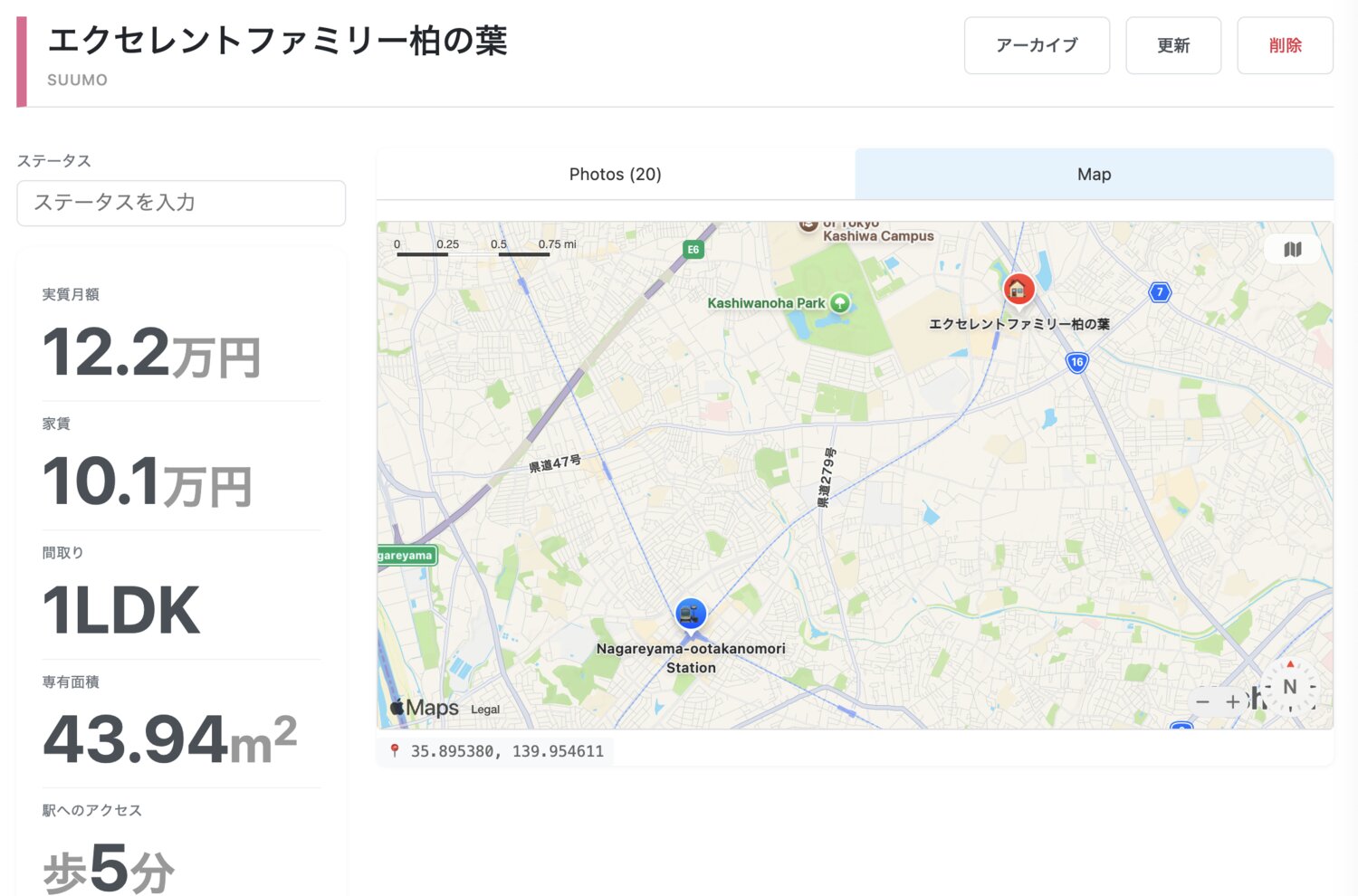This screenshot has width=1358, height=896.
Task: Select the Map tab
Action: pos(1094,174)
